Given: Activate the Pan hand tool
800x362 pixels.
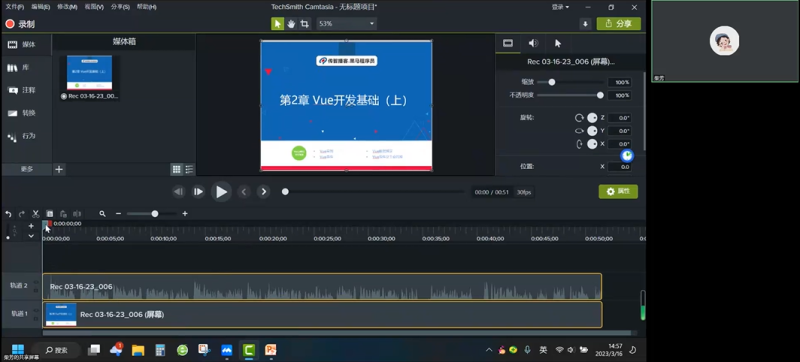Looking at the screenshot, I should pyautogui.click(x=291, y=23).
